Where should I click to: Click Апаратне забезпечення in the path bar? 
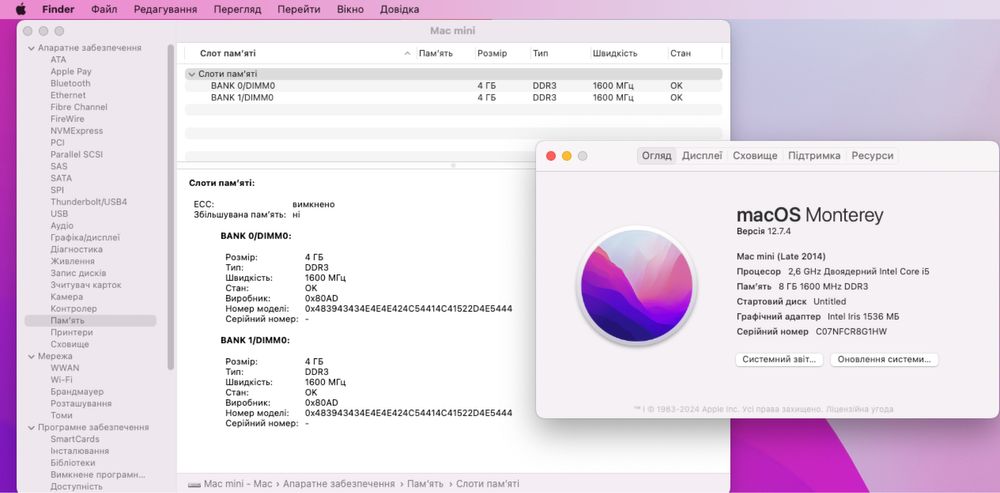(x=339, y=484)
